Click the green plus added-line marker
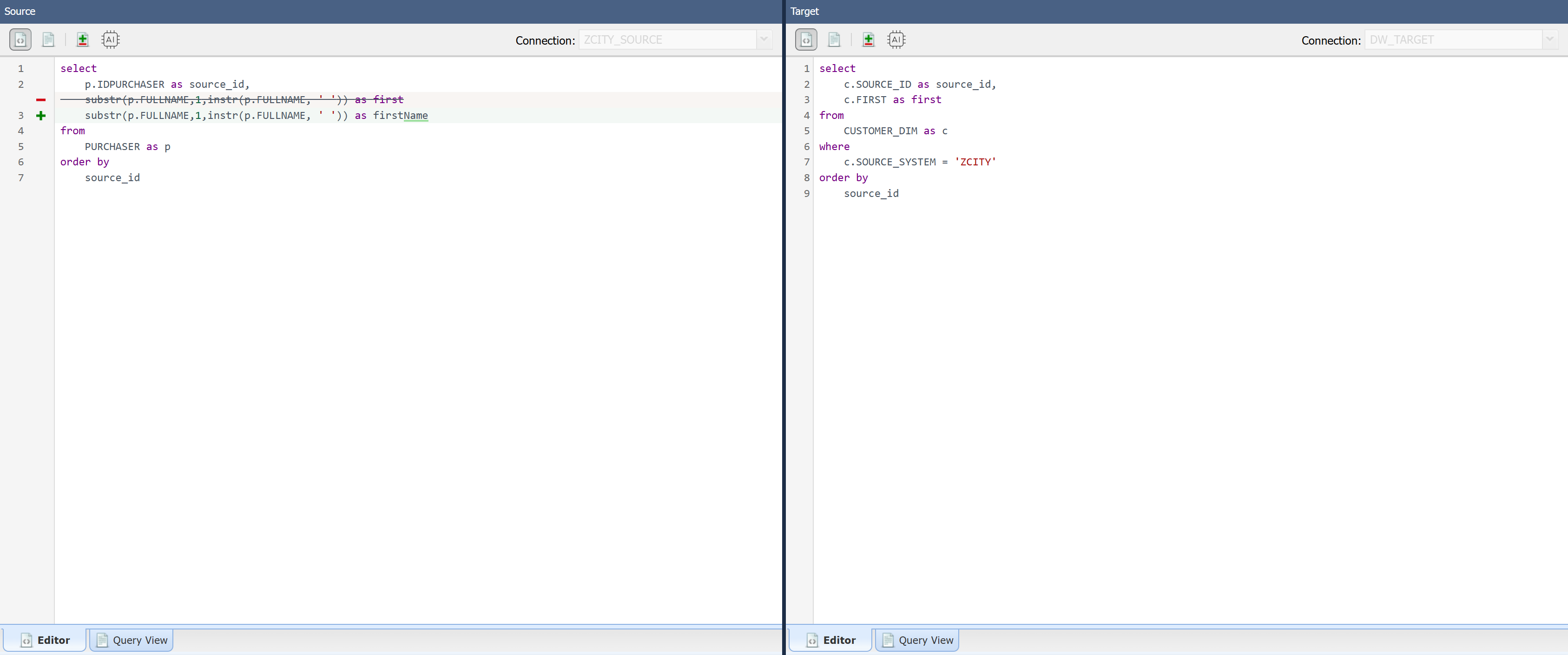1568x655 pixels. pos(41,116)
